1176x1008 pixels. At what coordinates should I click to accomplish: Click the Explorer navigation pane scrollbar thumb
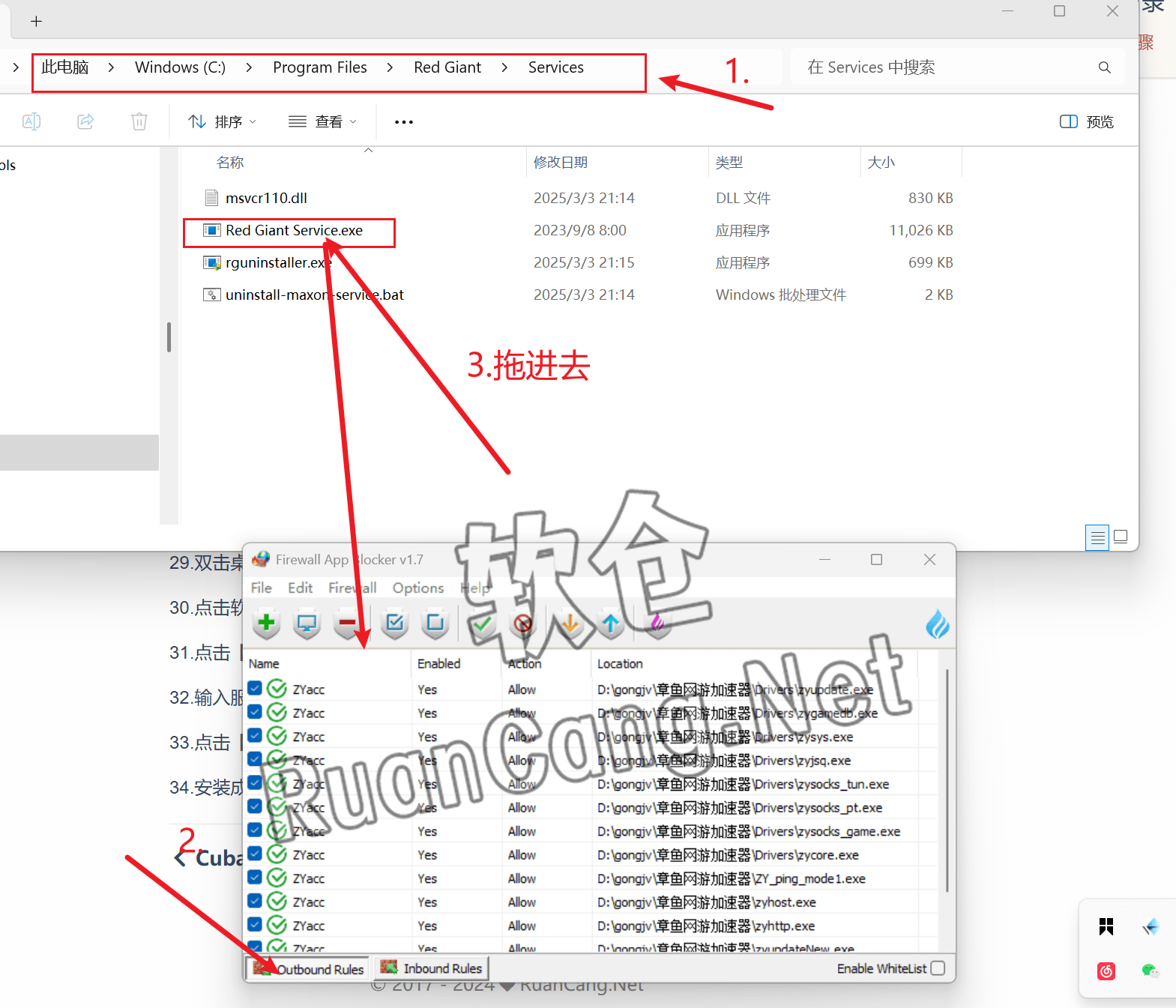point(169,337)
